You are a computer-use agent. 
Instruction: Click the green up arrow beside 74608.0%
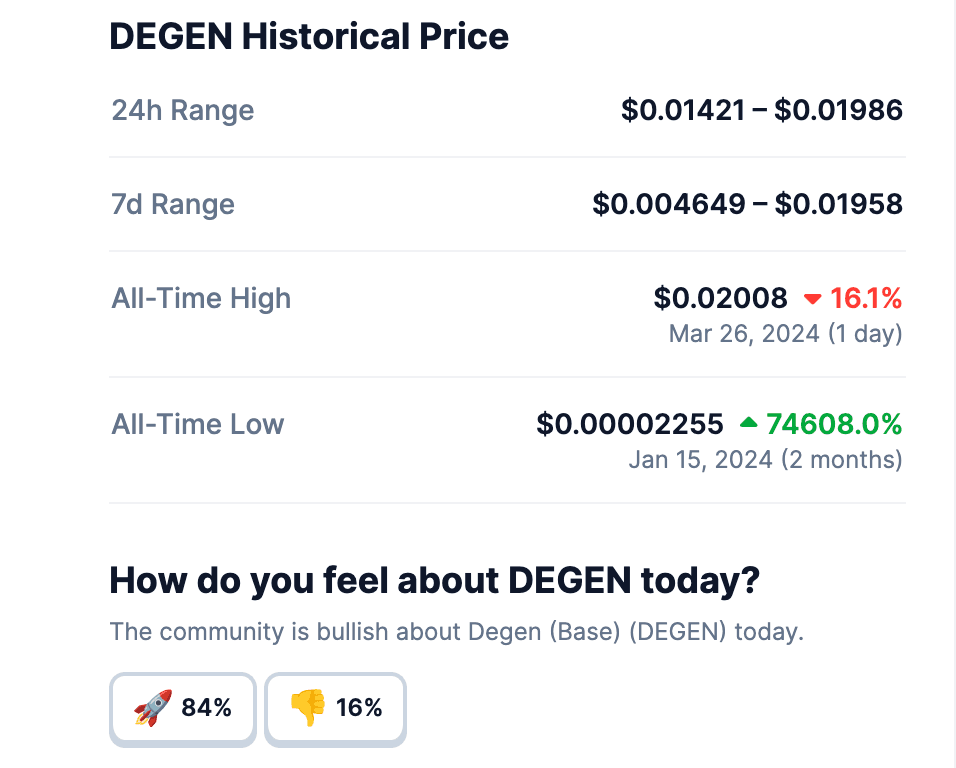pyautogui.click(x=748, y=422)
